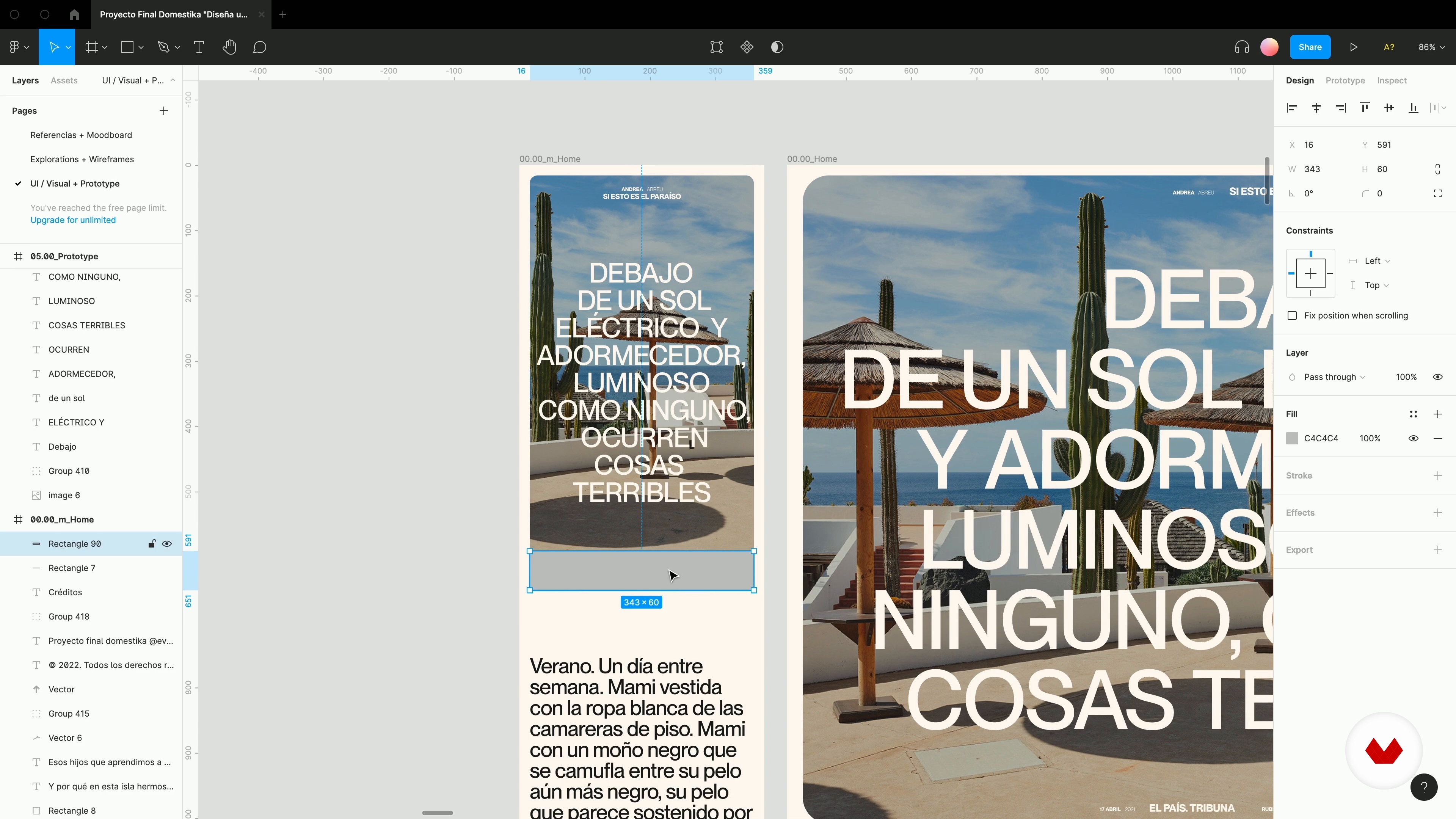Add a stroke with plus
1456x819 pixels.
pyautogui.click(x=1438, y=475)
